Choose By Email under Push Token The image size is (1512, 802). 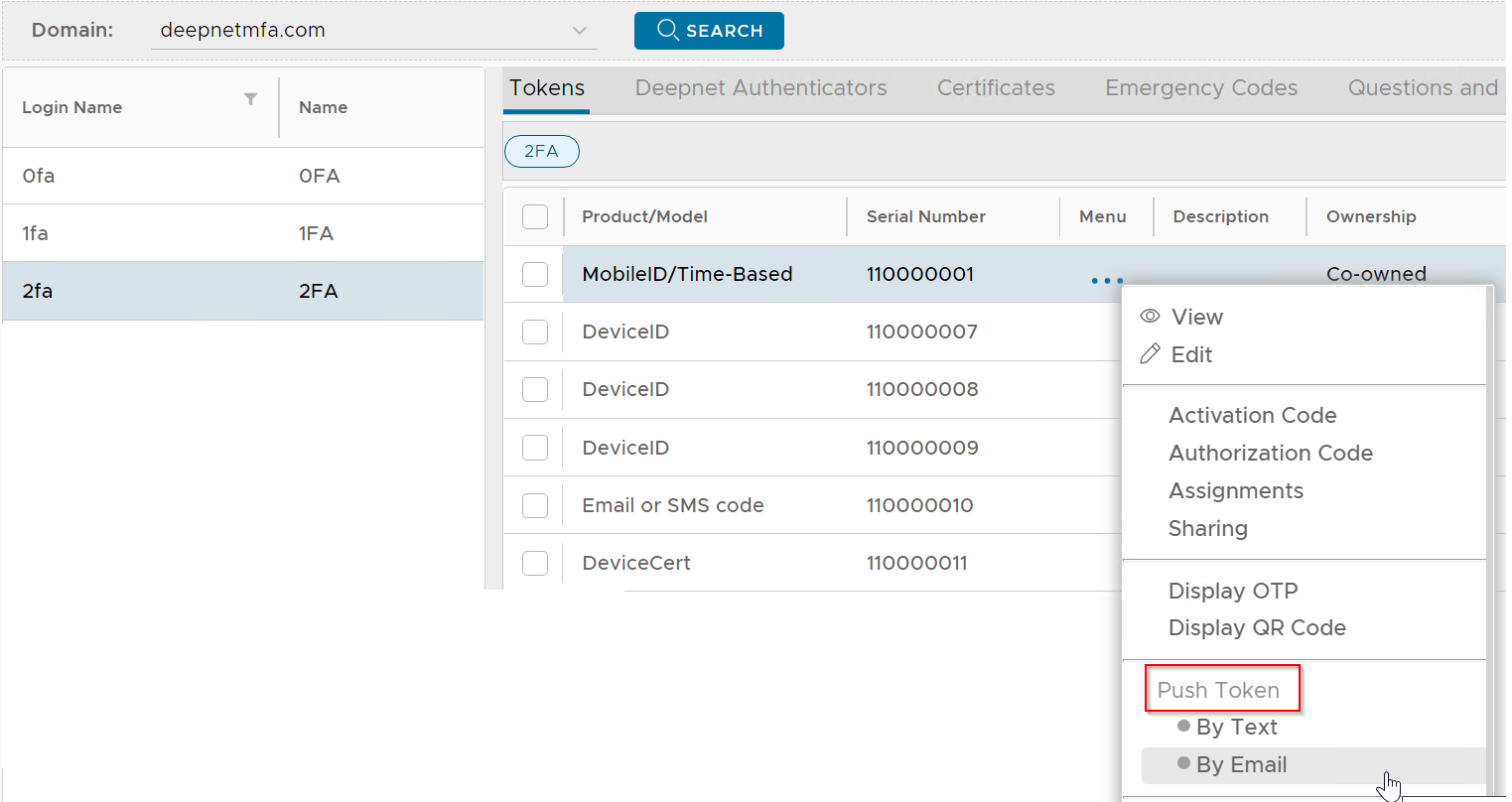tap(1241, 764)
